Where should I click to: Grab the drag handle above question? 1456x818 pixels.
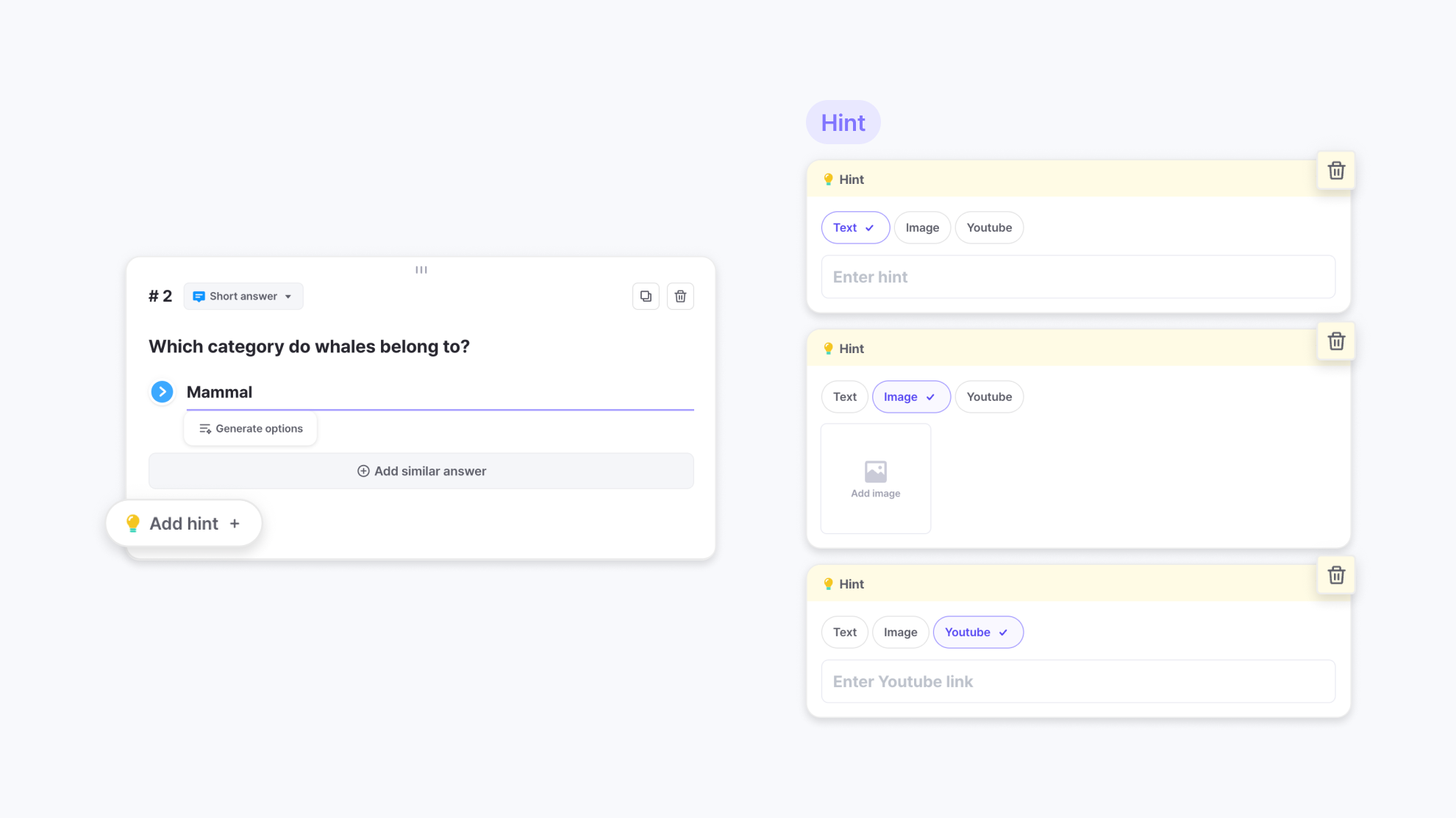pyautogui.click(x=421, y=270)
